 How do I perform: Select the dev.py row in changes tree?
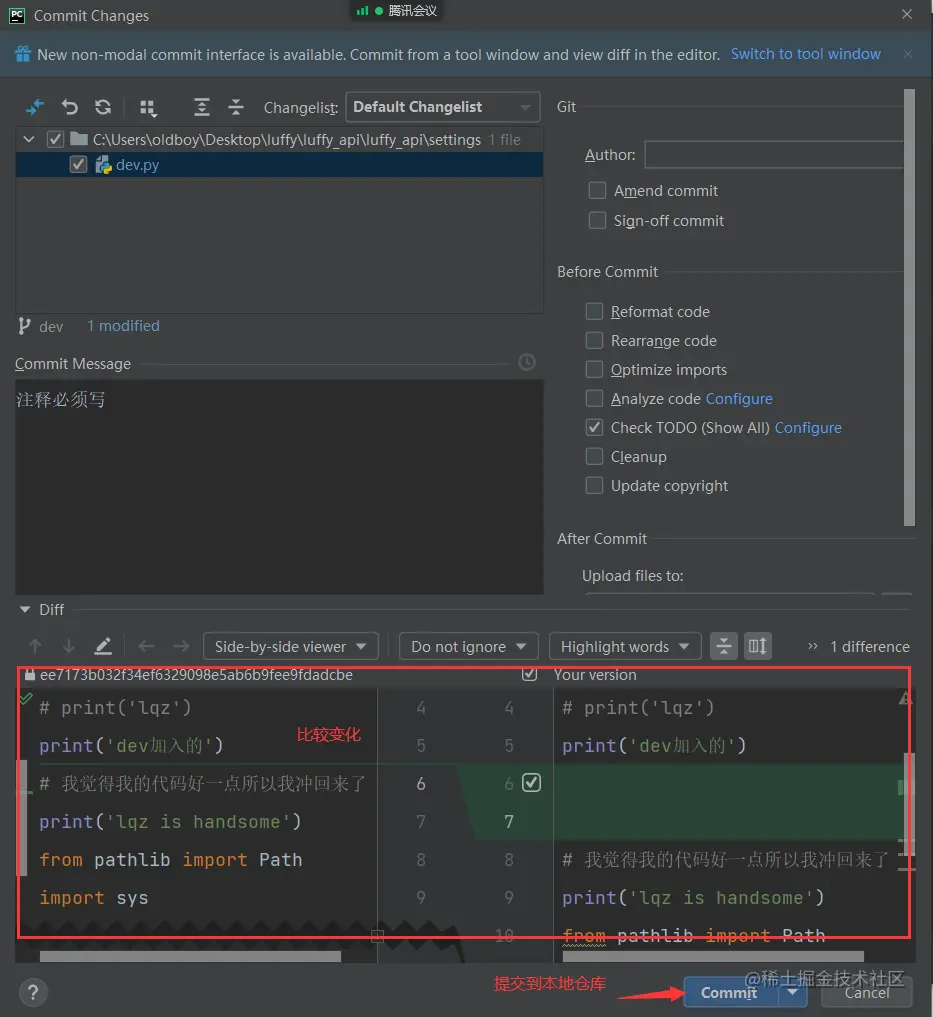279,165
